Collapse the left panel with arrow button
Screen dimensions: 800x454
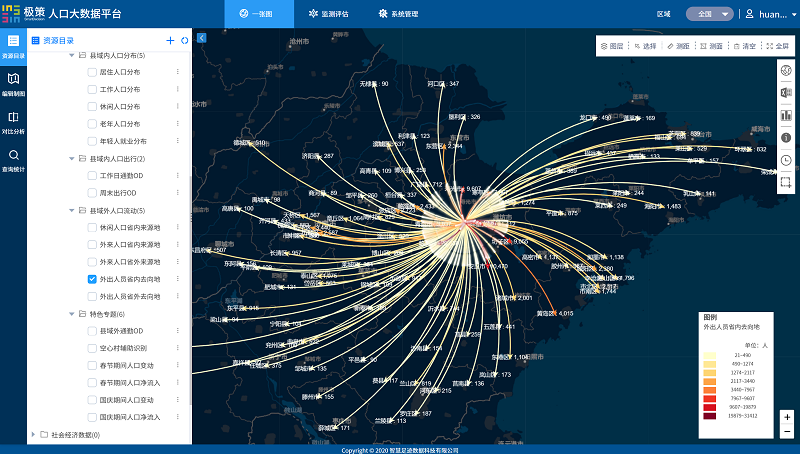click(201, 38)
